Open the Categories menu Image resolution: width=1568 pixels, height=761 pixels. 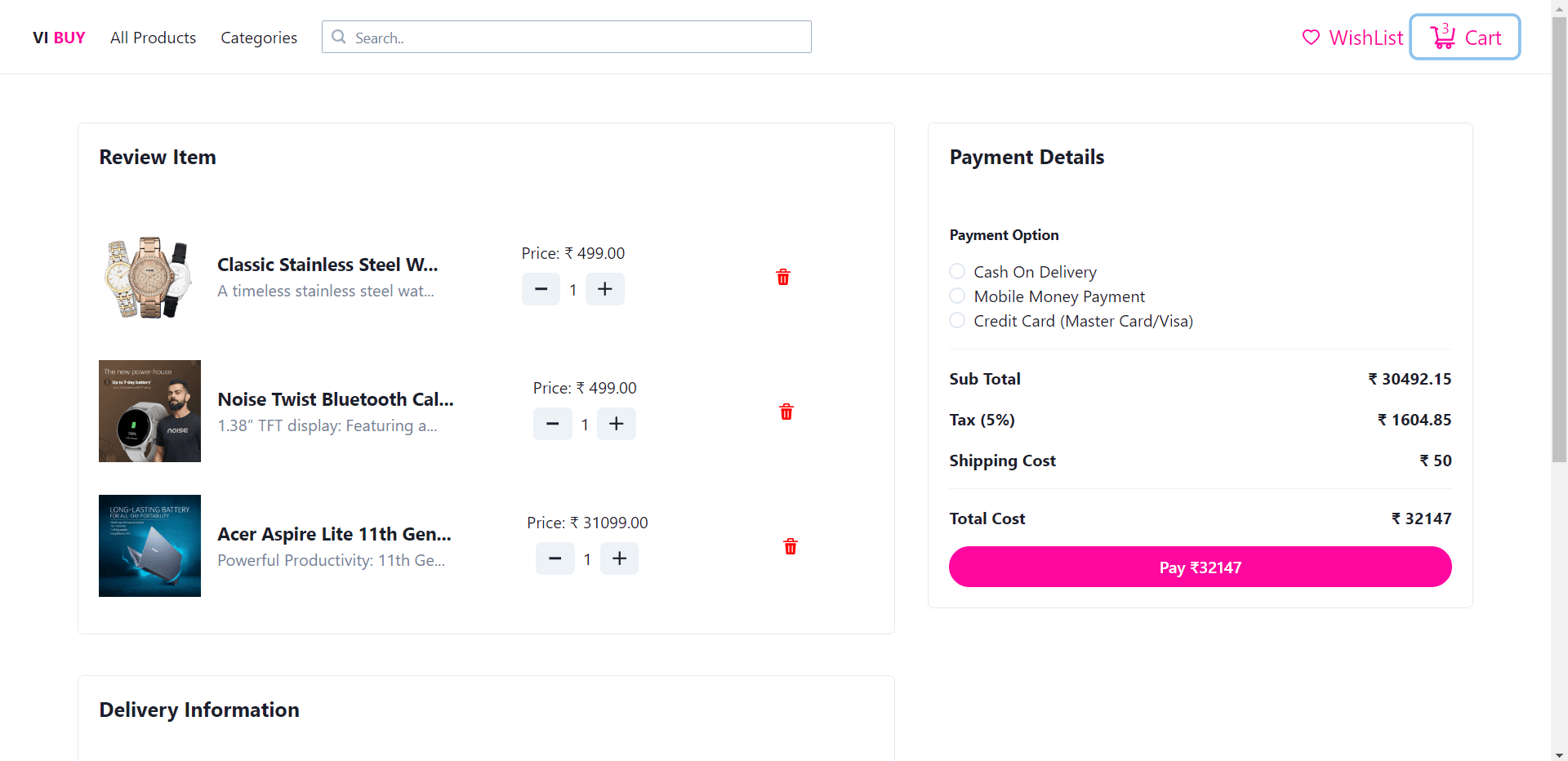259,38
